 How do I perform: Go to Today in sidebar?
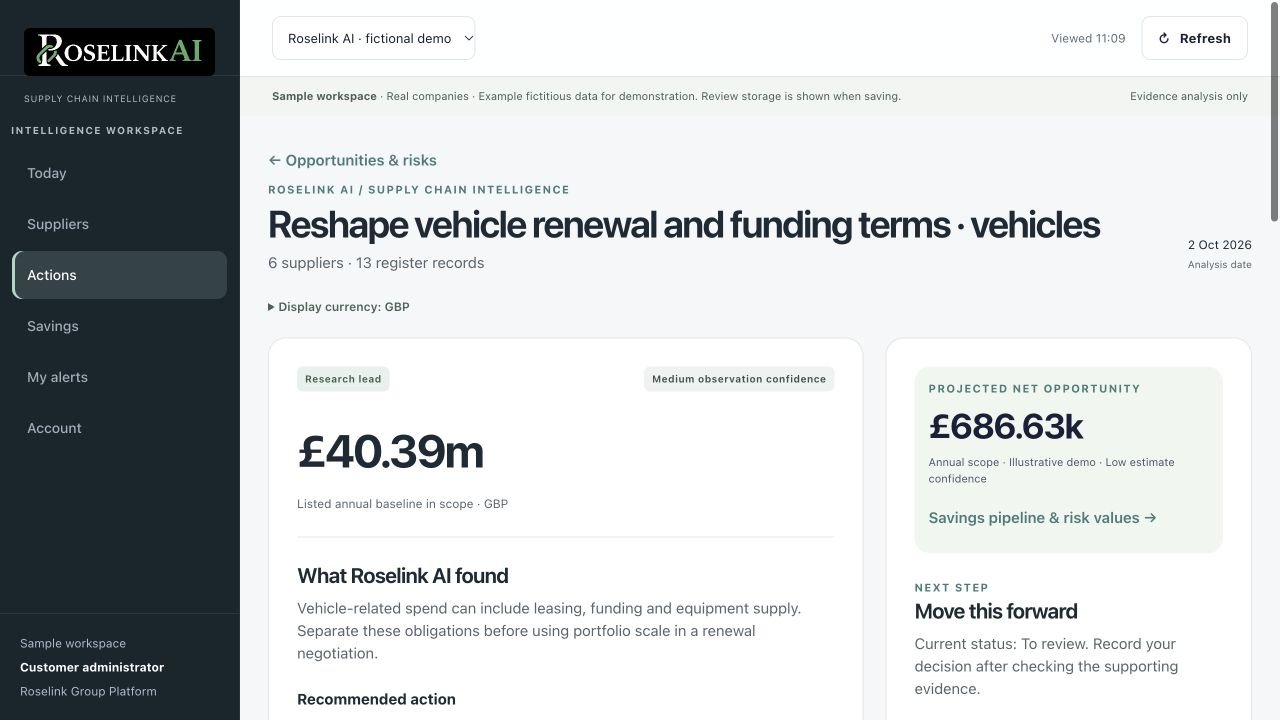click(x=119, y=173)
